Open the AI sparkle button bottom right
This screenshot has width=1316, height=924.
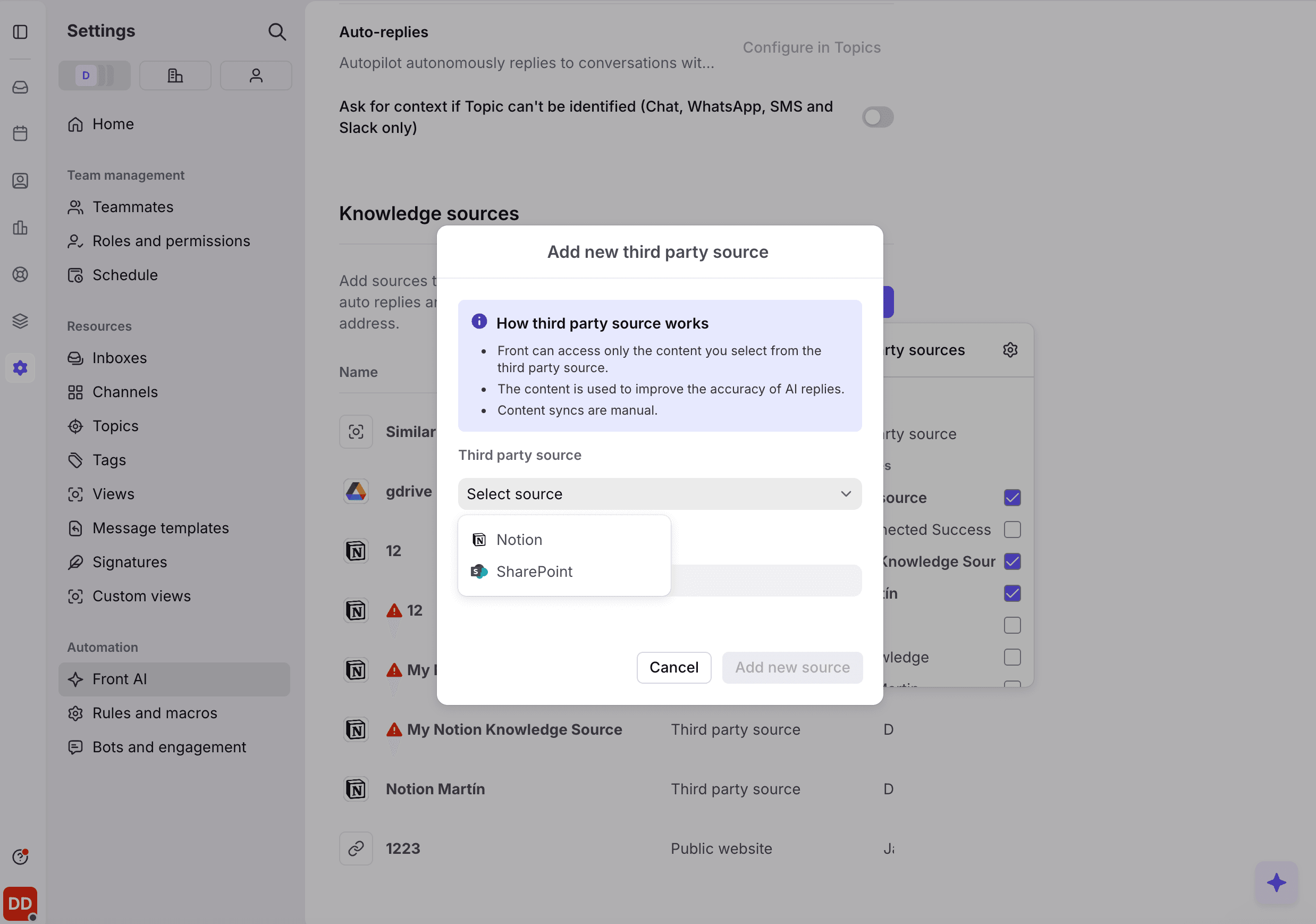tap(1277, 883)
